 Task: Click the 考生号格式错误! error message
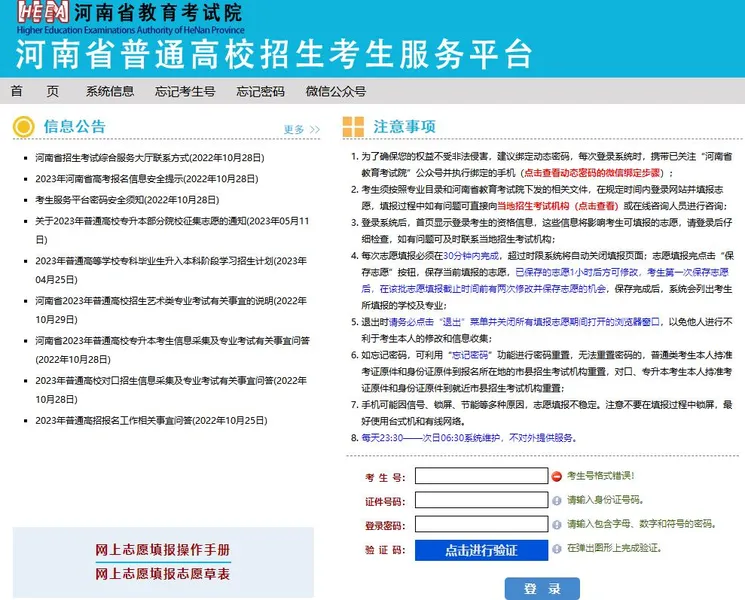coord(601,476)
